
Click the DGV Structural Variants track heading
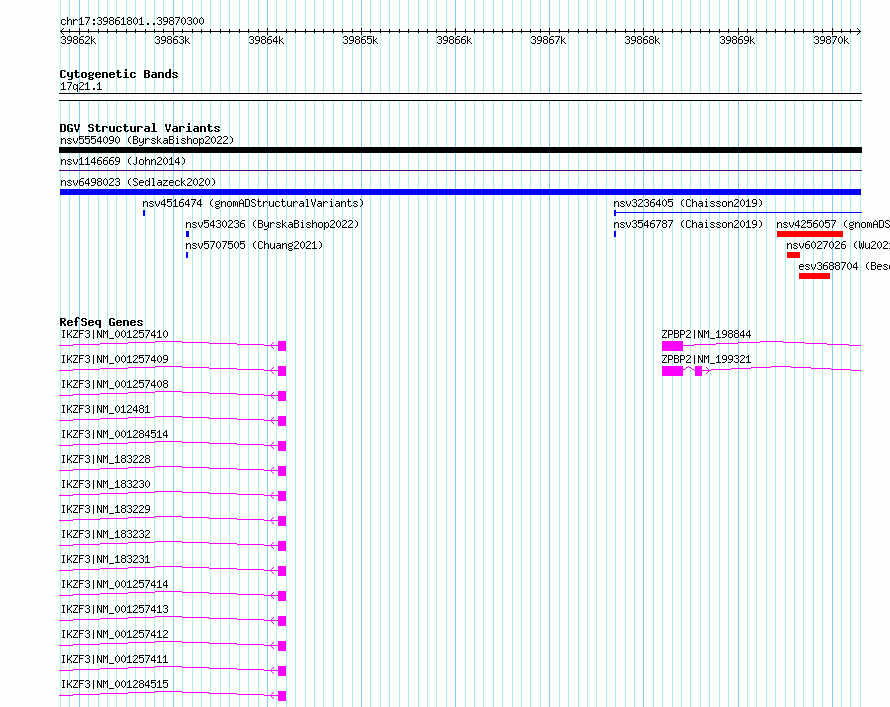coord(140,128)
